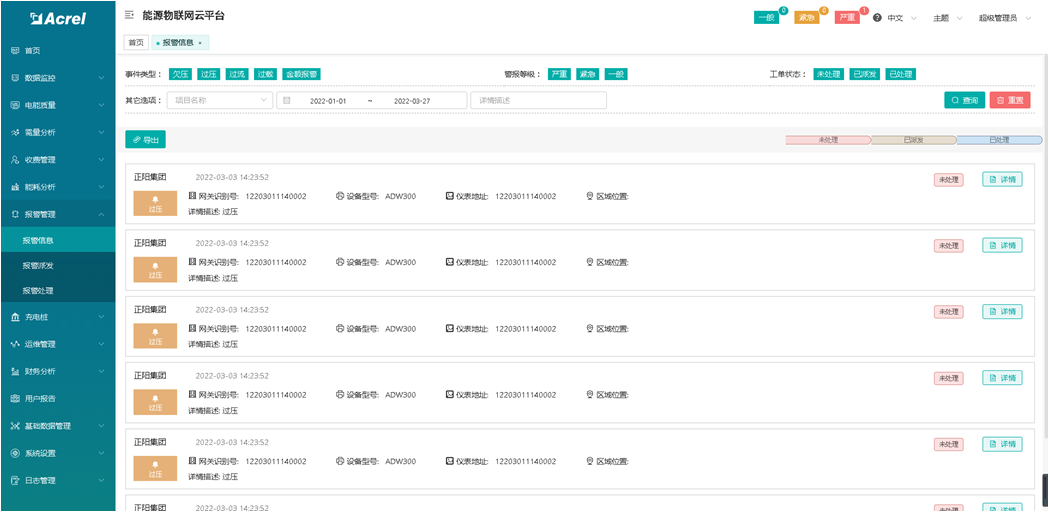Open 报警信息 in the sidebar submenu

tap(58, 240)
